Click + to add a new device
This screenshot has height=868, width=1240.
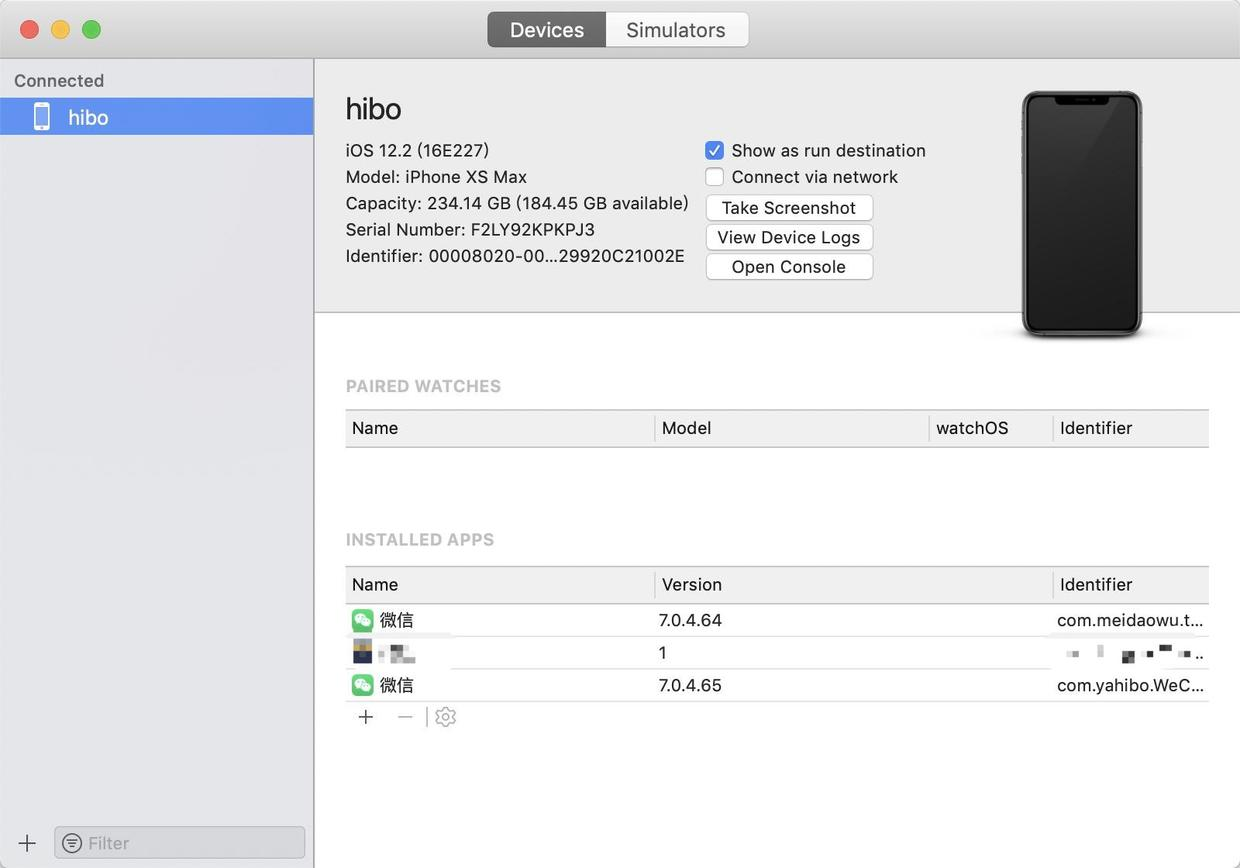tap(27, 843)
